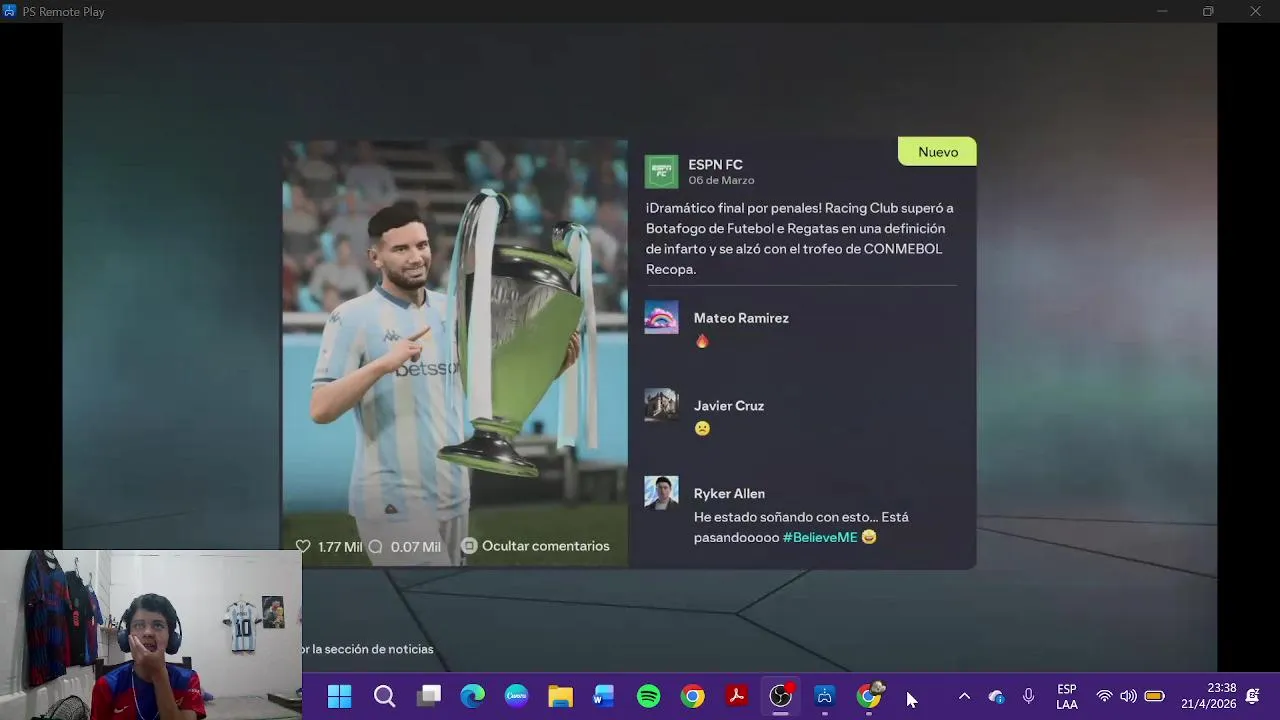1280x720 pixels.
Task: Click the microphone tray icon
Action: [x=1028, y=696]
